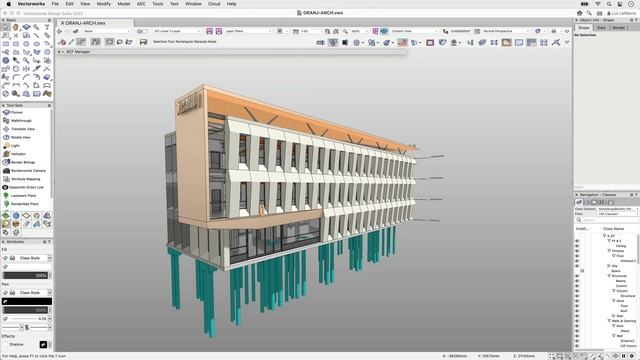This screenshot has width=640, height=360.
Task: Open Normal Perspective projection dropdown
Action: [506, 31]
